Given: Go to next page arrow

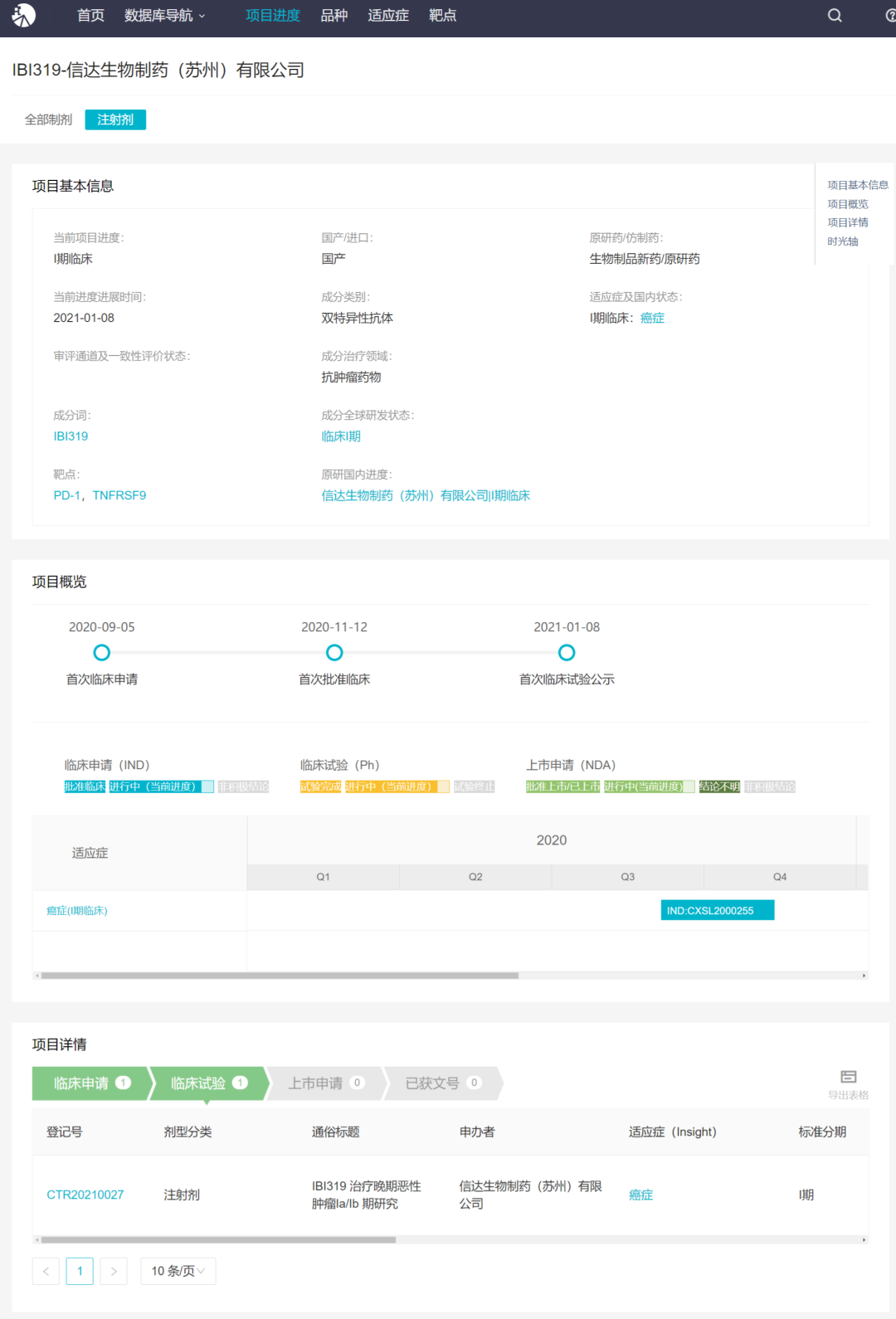Looking at the screenshot, I should click(114, 1271).
